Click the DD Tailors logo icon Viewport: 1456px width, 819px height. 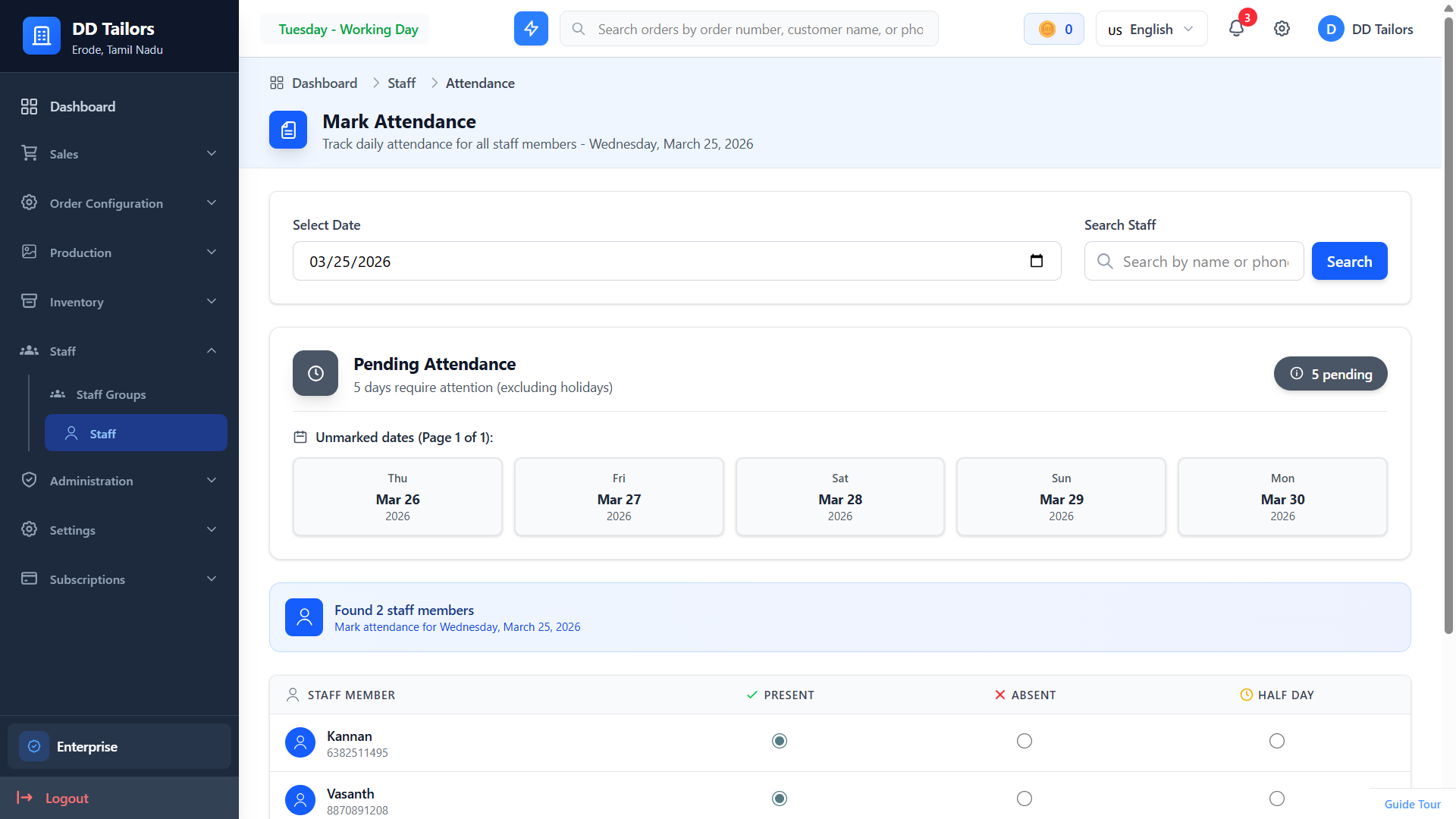pyautogui.click(x=42, y=36)
